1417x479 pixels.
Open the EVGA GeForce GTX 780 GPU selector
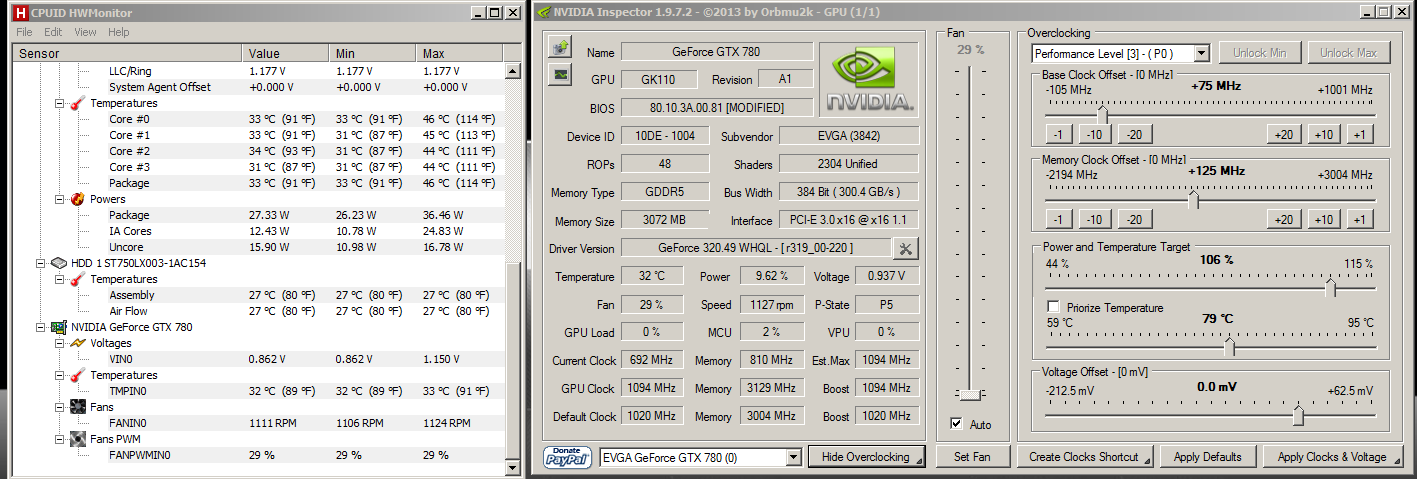[x=793, y=457]
